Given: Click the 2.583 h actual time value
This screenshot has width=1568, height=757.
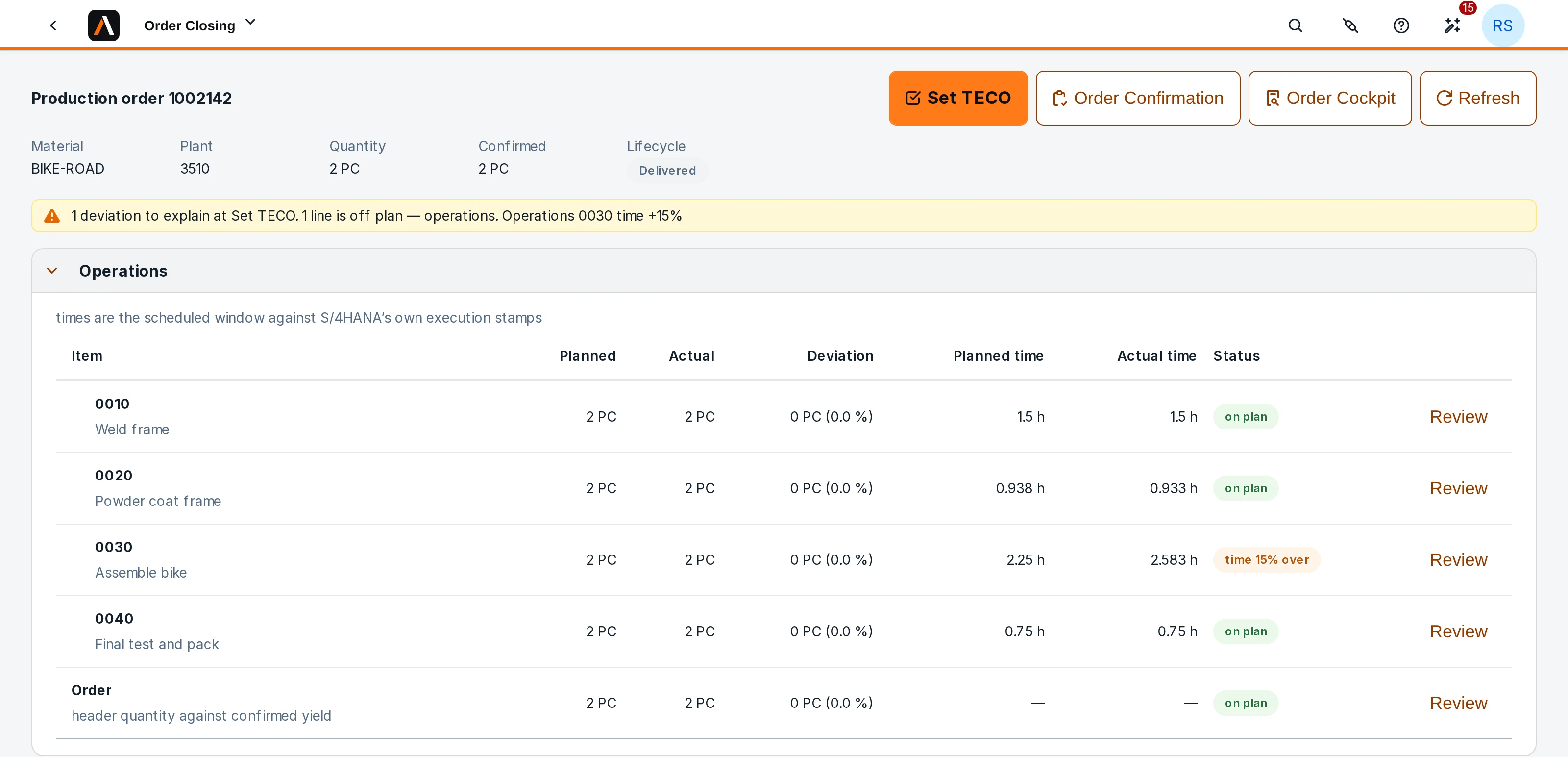Looking at the screenshot, I should pyautogui.click(x=1173, y=560).
